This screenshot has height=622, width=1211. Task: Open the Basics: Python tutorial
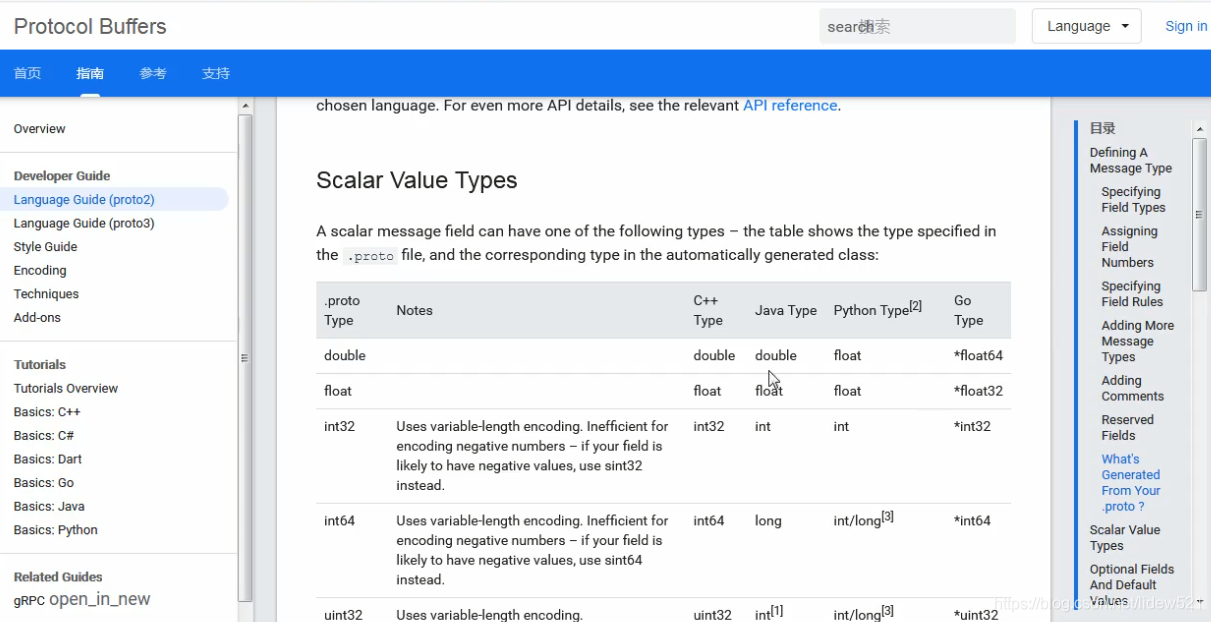(x=56, y=530)
